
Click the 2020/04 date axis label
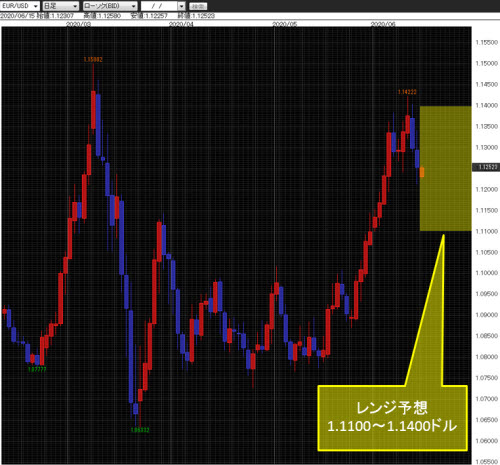click(181, 24)
